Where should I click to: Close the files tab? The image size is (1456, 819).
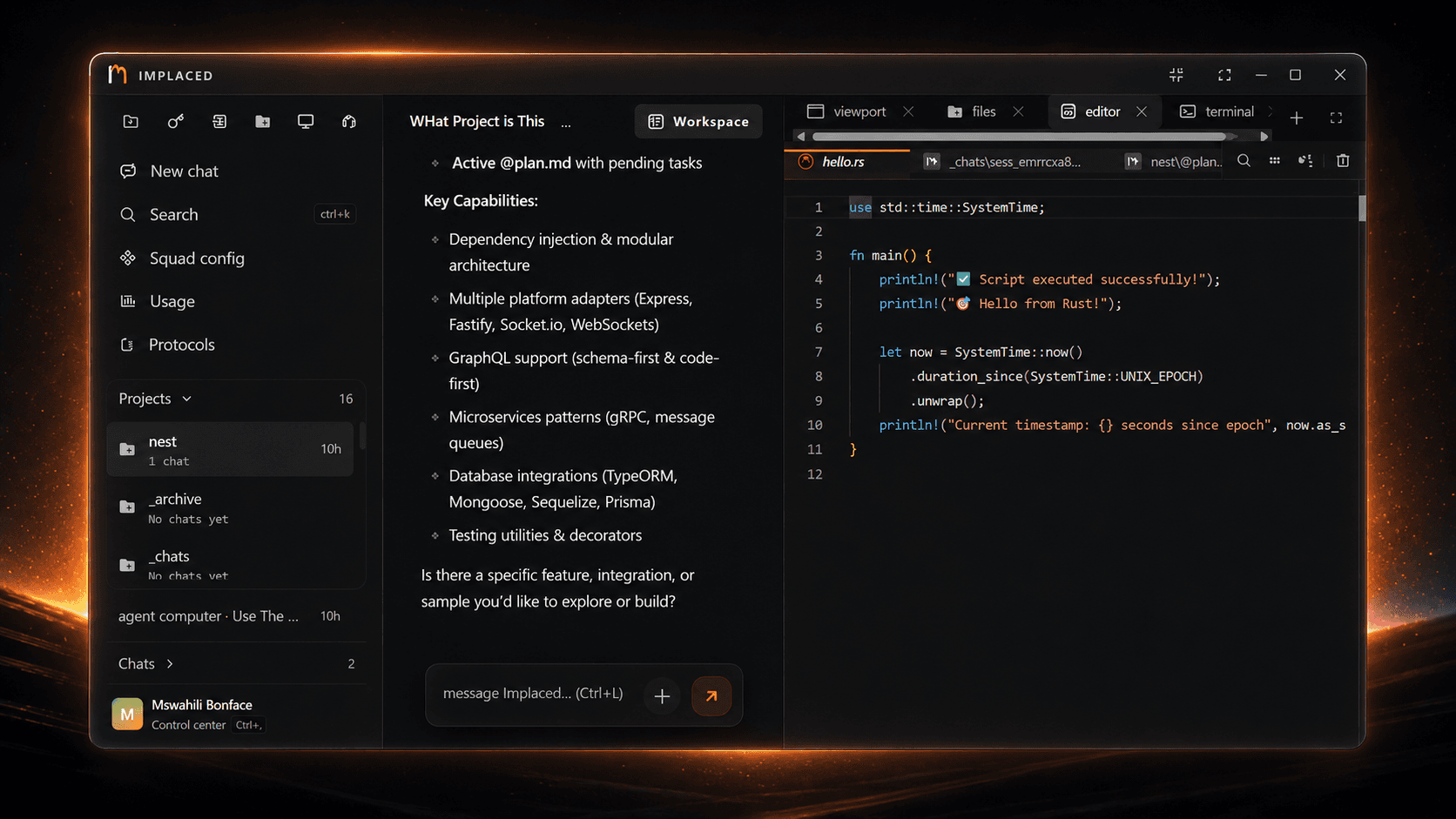1018,111
